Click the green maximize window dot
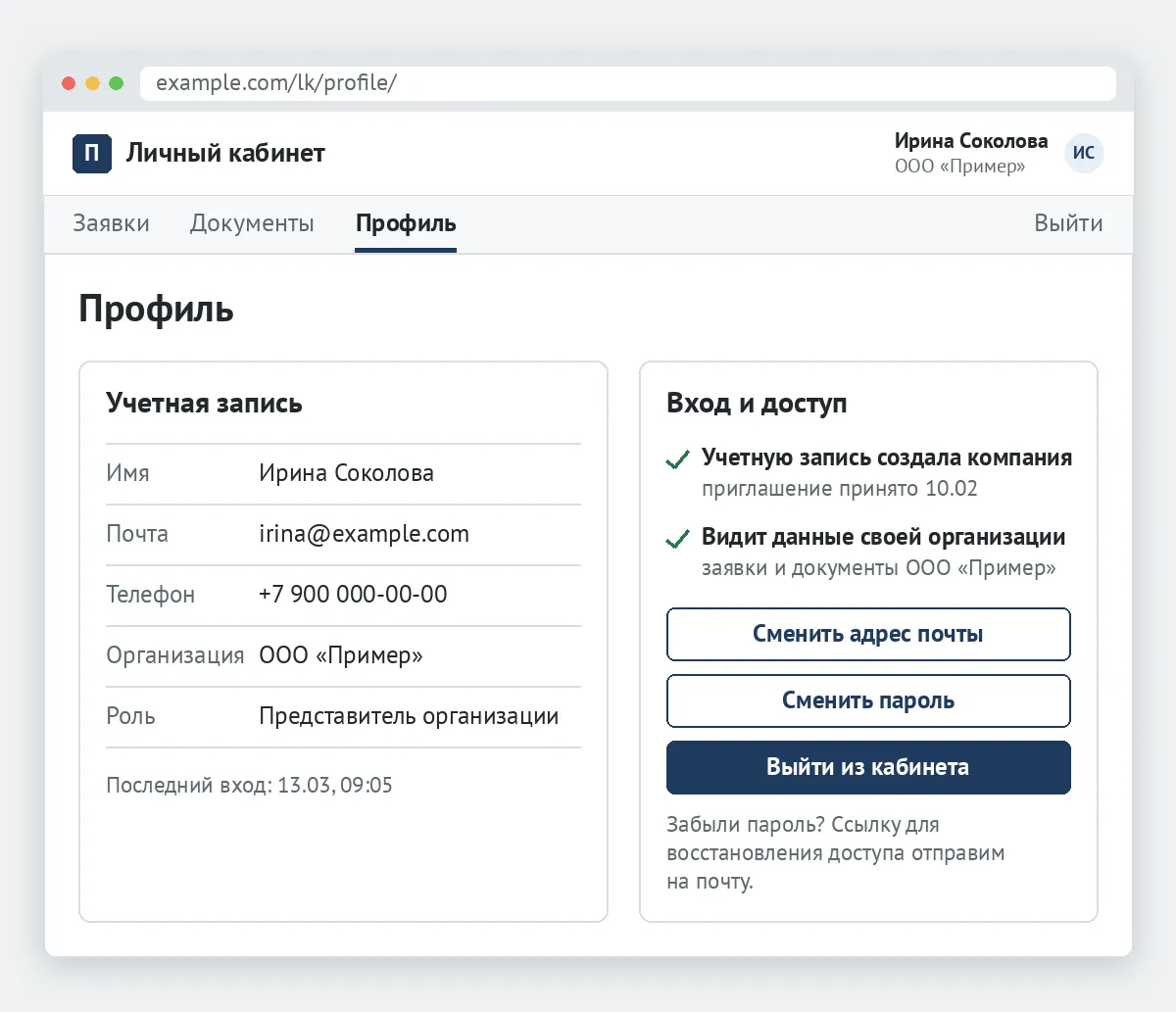The image size is (1176, 1012). pos(116,83)
